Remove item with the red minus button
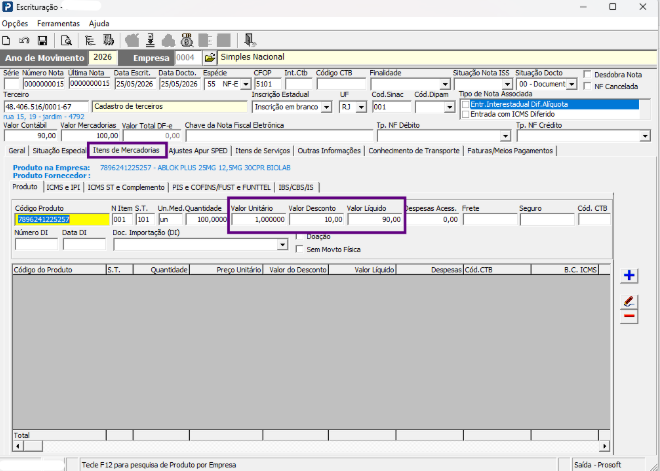The width and height of the screenshot is (660, 471). (629, 316)
